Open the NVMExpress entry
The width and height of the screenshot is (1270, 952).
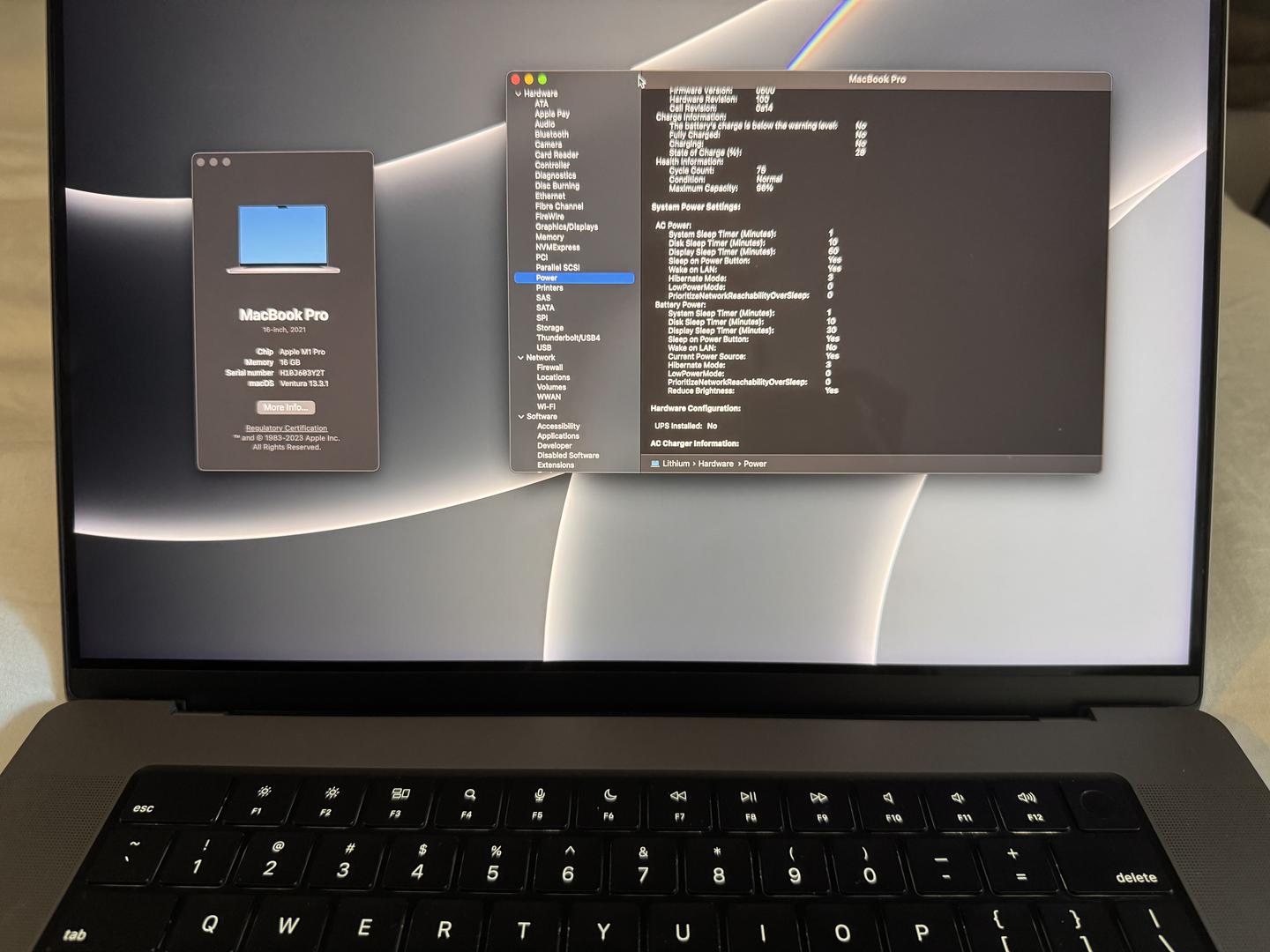pos(557,248)
